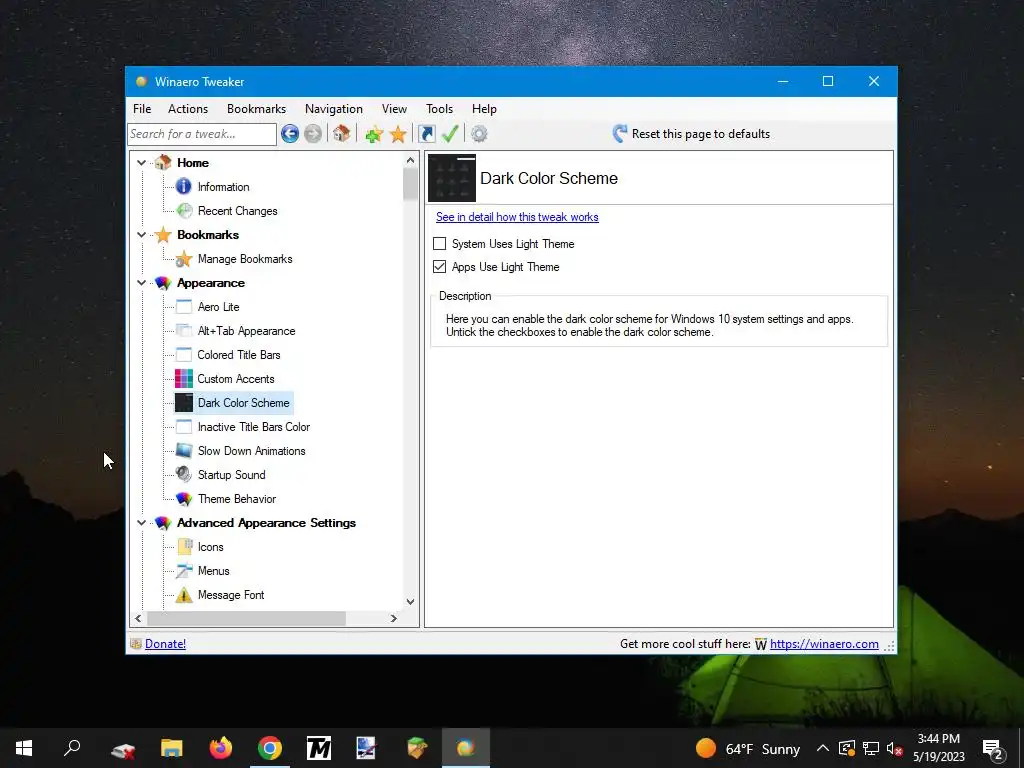Image resolution: width=1024 pixels, height=768 pixels.
Task: Enable System Uses Light Theme checkbox
Action: click(x=440, y=244)
